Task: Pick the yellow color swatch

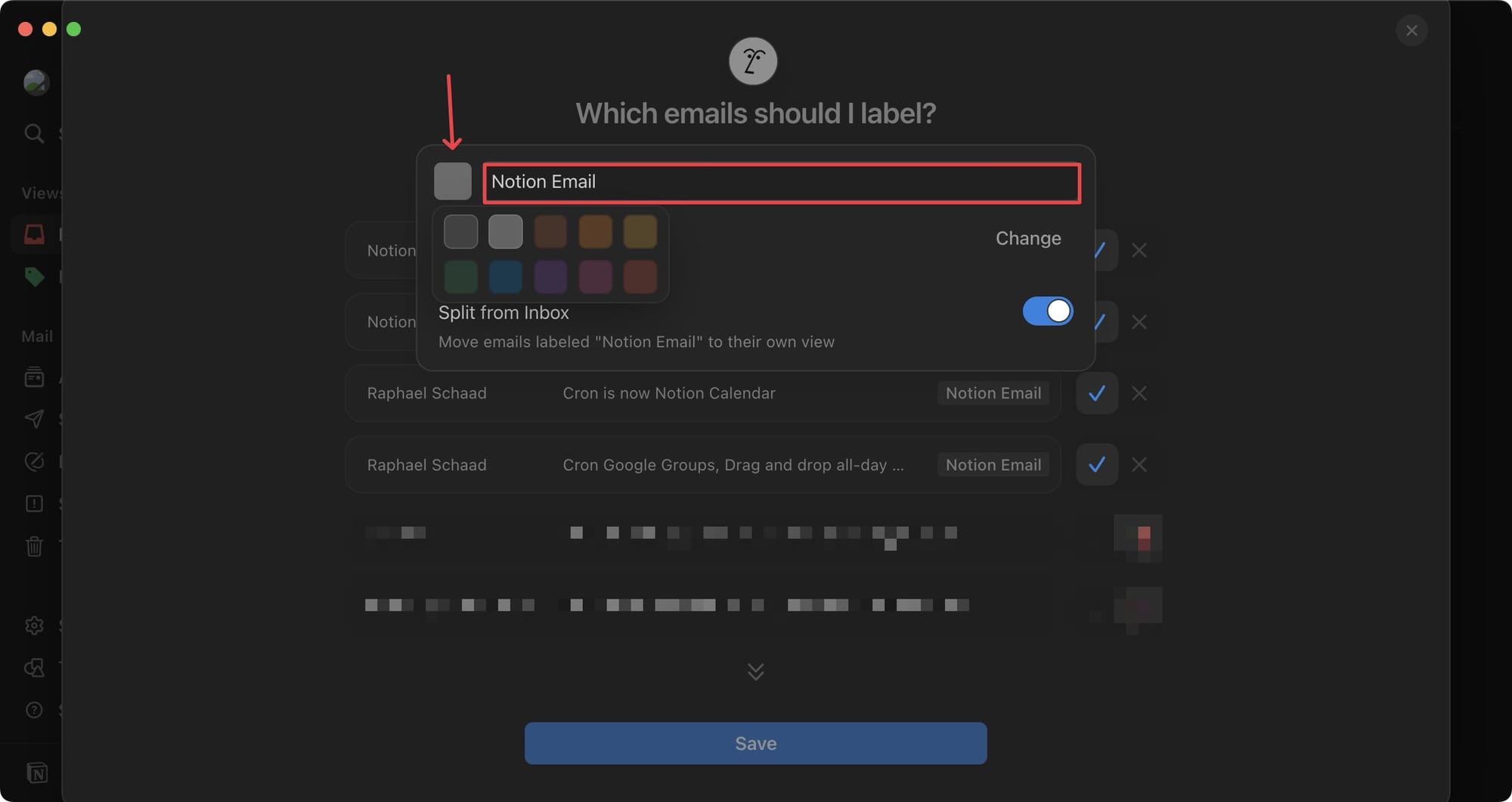Action: click(x=640, y=231)
